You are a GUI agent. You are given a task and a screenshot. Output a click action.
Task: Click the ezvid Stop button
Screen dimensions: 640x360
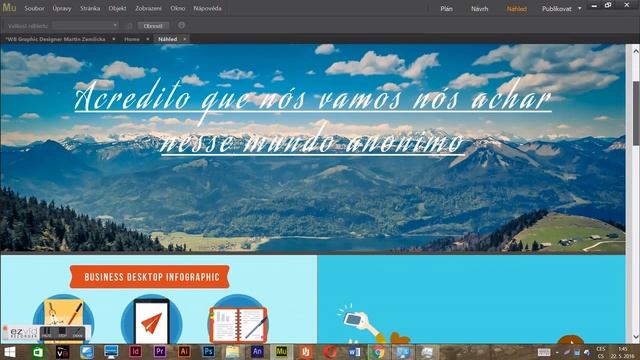point(62,333)
